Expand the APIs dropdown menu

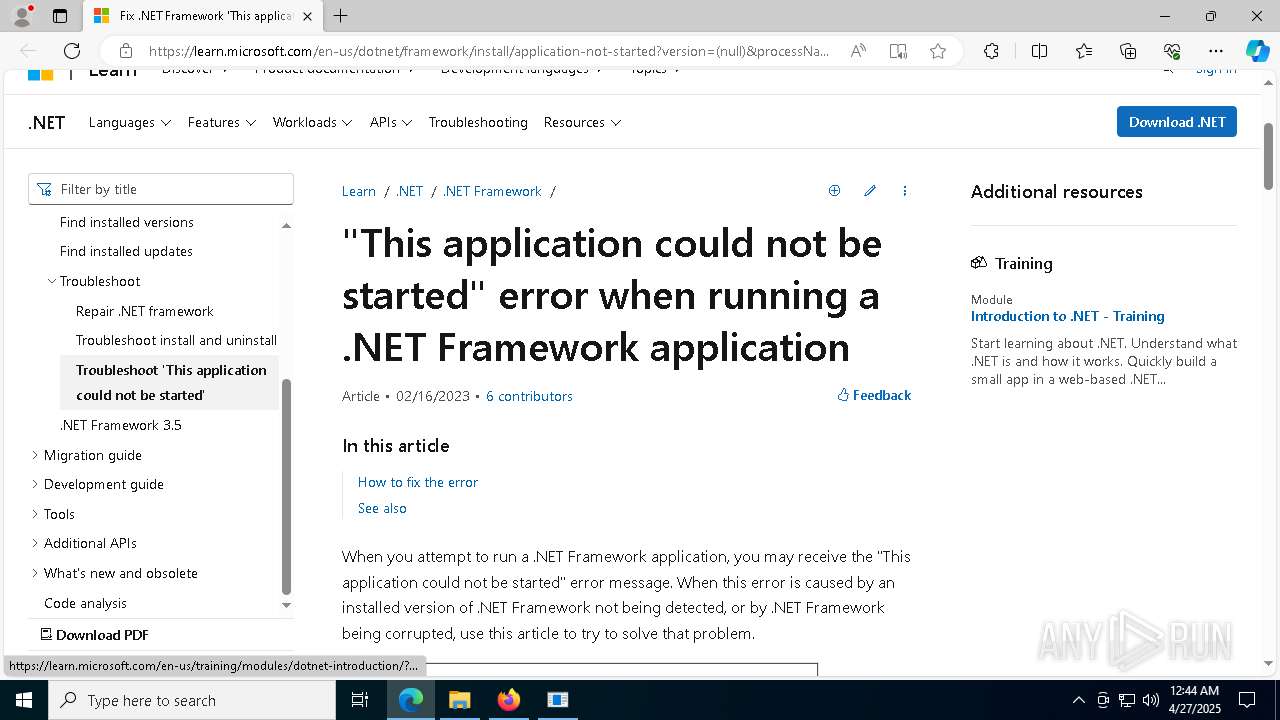pyautogui.click(x=391, y=122)
